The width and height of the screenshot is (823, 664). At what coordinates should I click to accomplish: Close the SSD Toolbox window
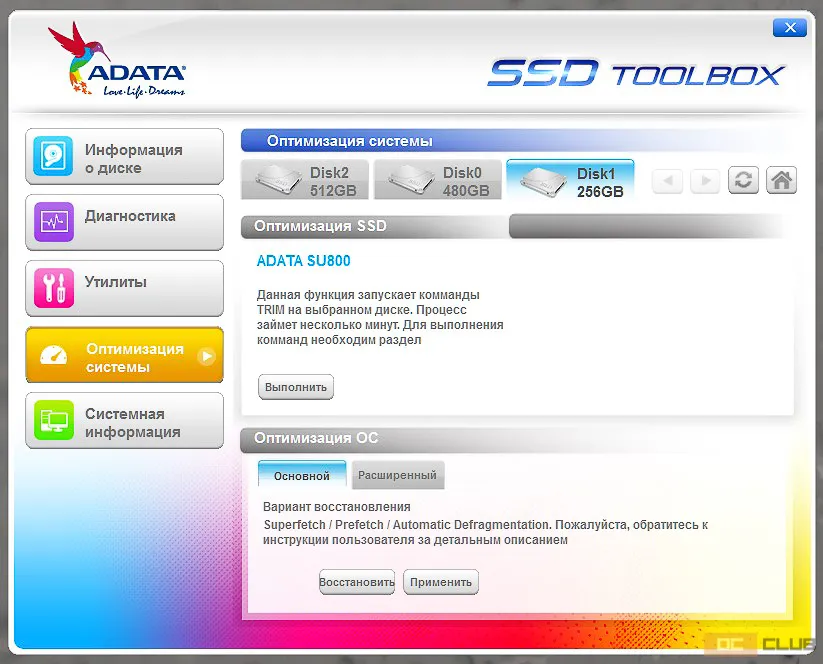(790, 28)
